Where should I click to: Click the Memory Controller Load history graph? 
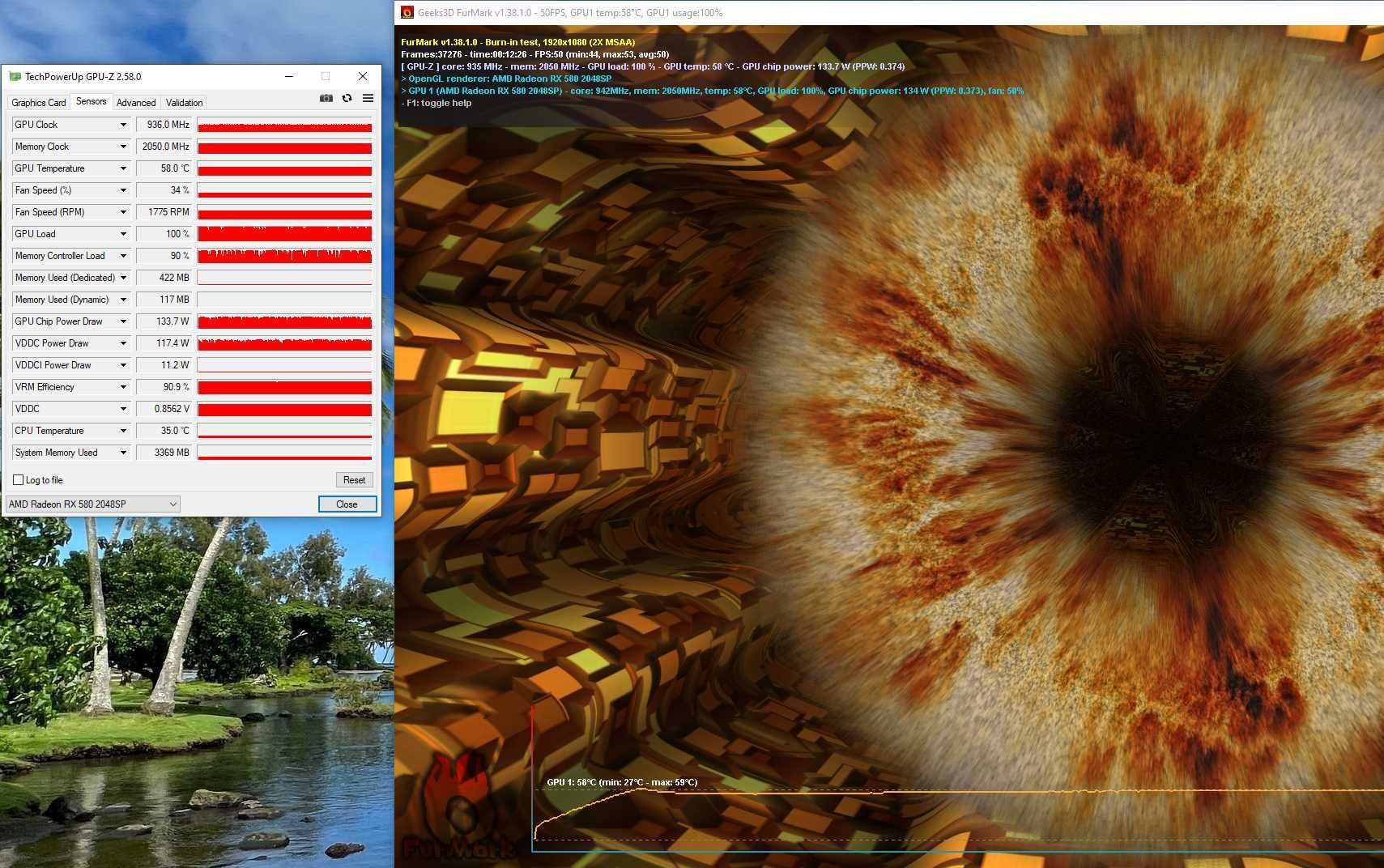(284, 256)
